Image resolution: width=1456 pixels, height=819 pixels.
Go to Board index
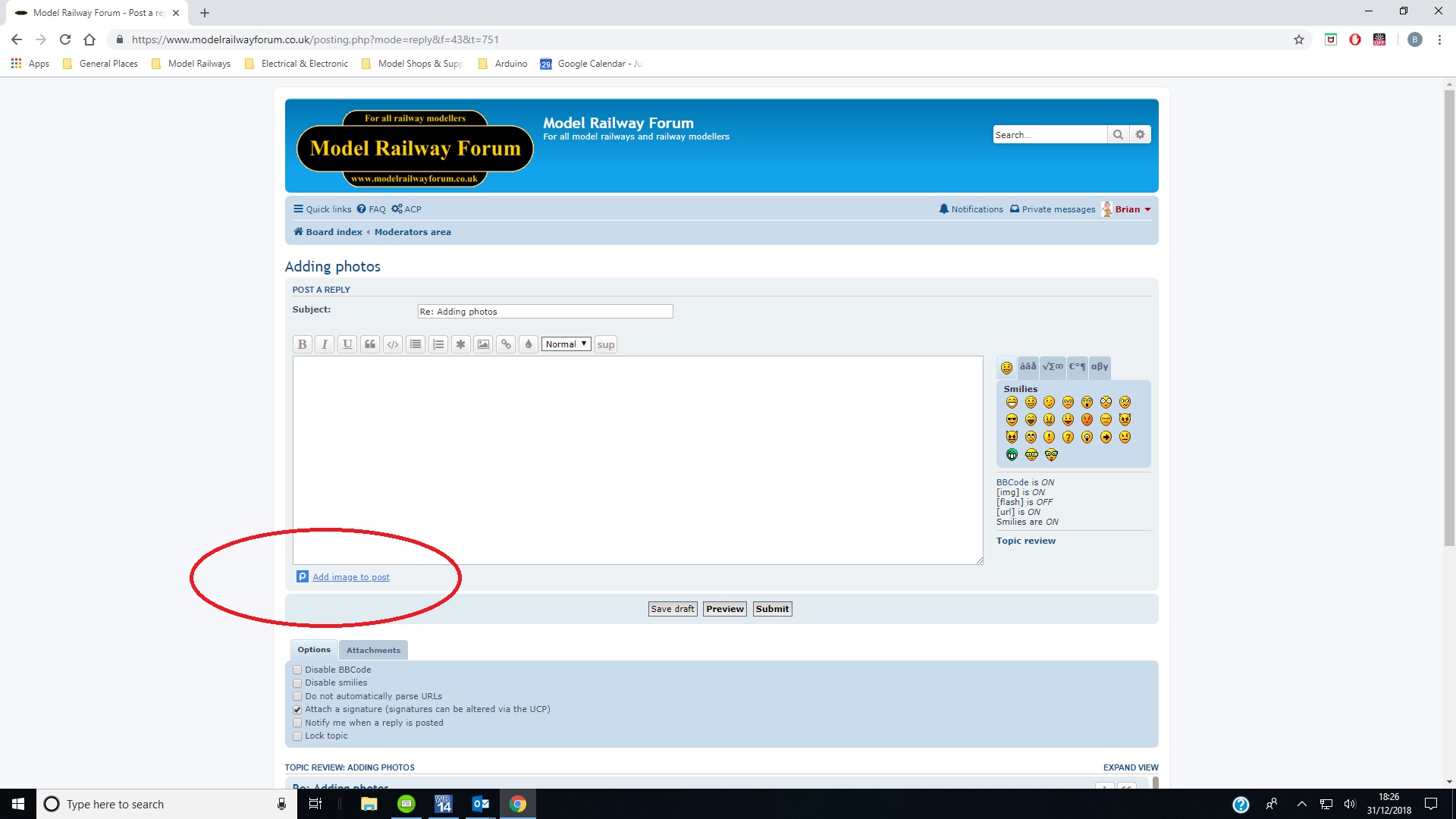[328, 232]
